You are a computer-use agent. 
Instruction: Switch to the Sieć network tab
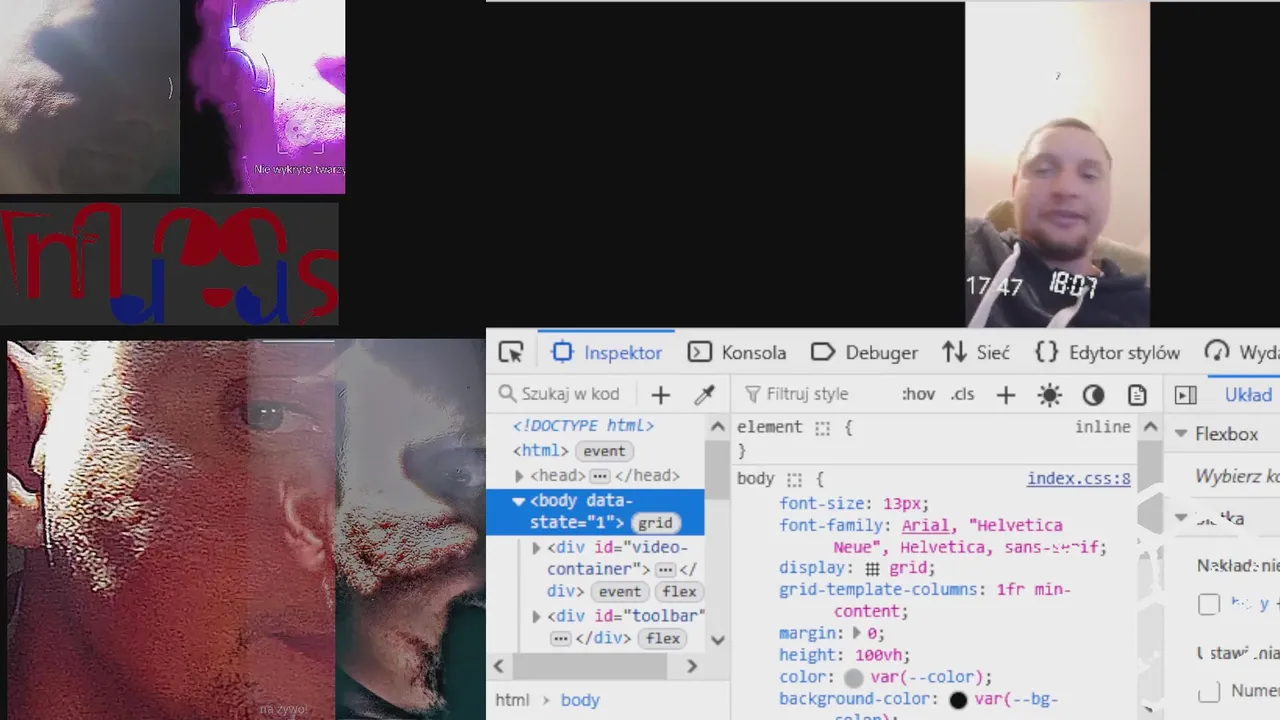(x=976, y=352)
